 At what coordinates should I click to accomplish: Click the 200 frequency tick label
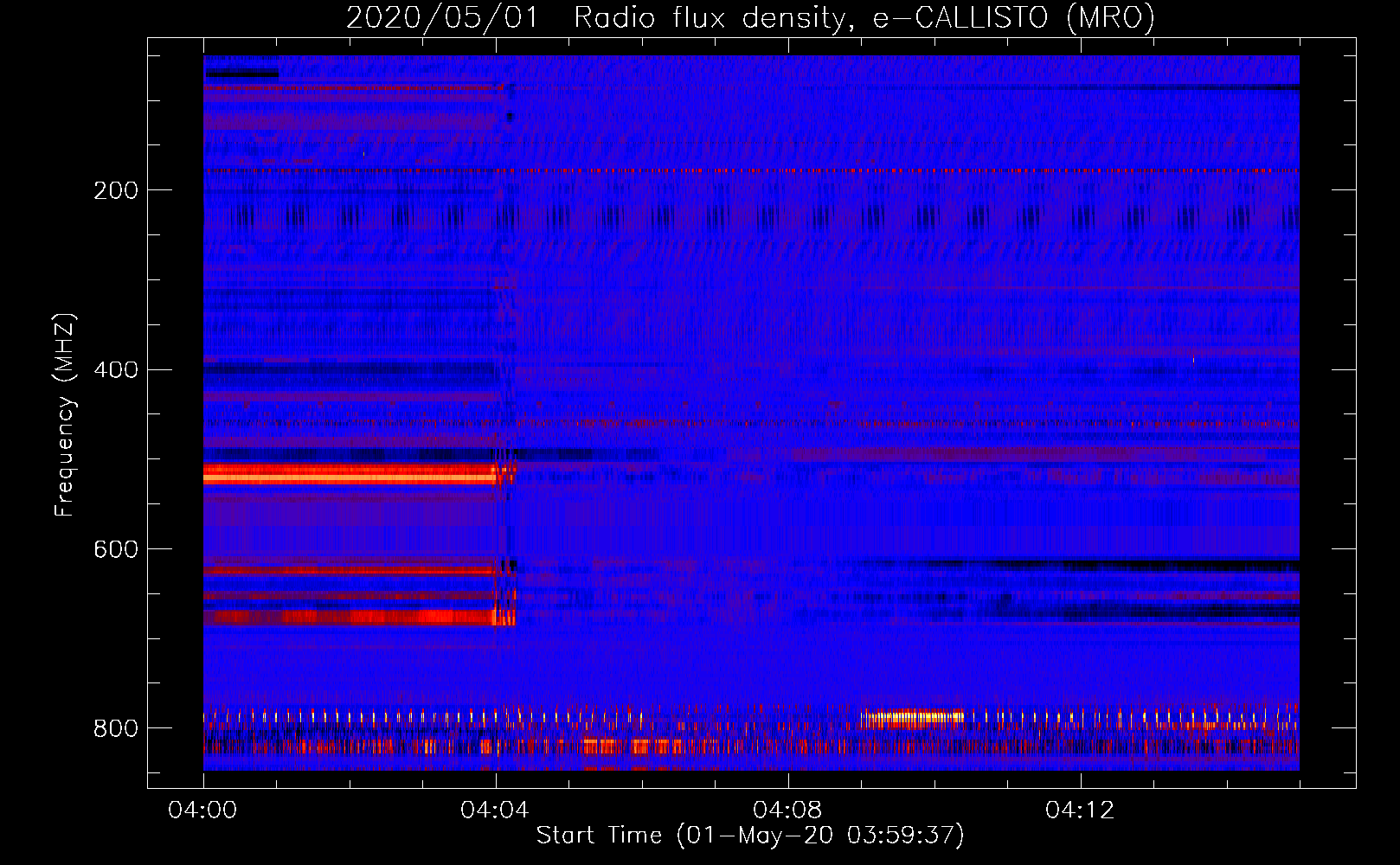(x=116, y=190)
